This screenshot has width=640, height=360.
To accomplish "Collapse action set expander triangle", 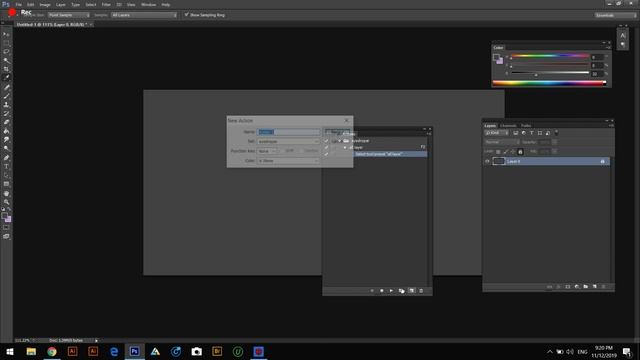I will 340,141.
